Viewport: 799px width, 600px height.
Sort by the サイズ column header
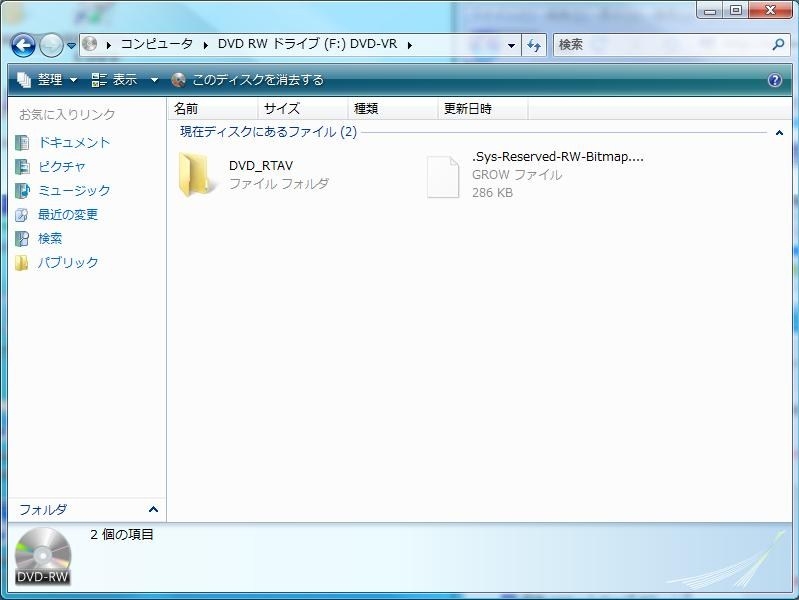[303, 109]
